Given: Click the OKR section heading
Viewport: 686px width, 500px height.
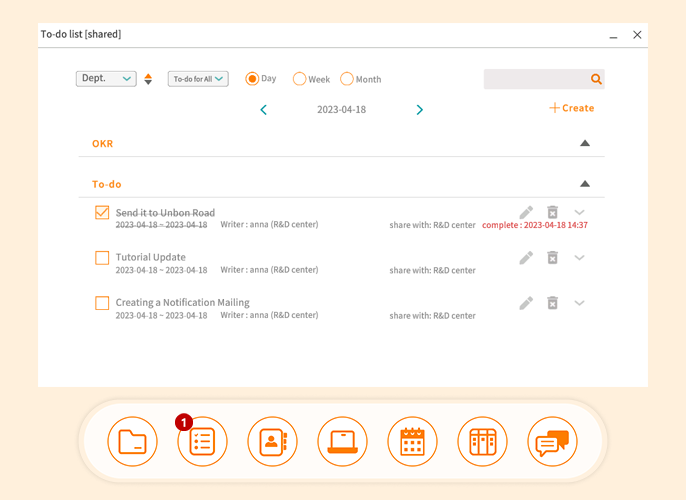Looking at the screenshot, I should click(102, 144).
